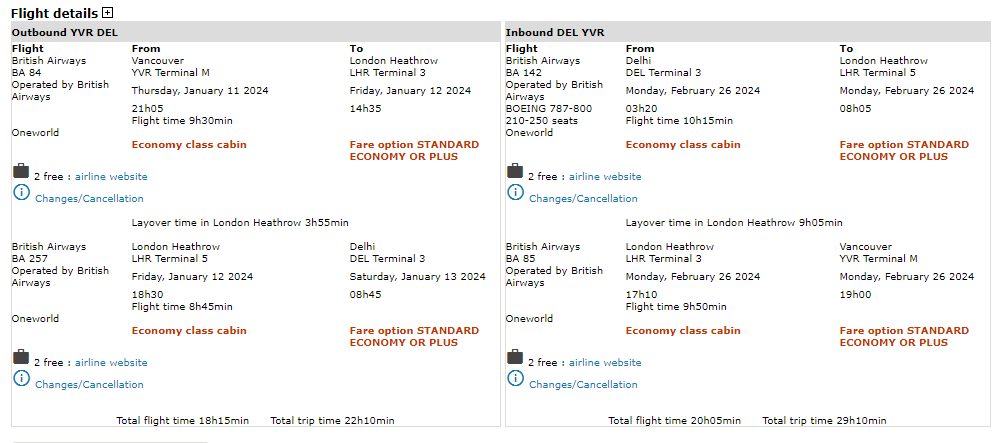Viewport: 1004px width, 443px height.
Task: View Changes/Cancellation for Vancouver to London BA 84
Action: [89, 199]
